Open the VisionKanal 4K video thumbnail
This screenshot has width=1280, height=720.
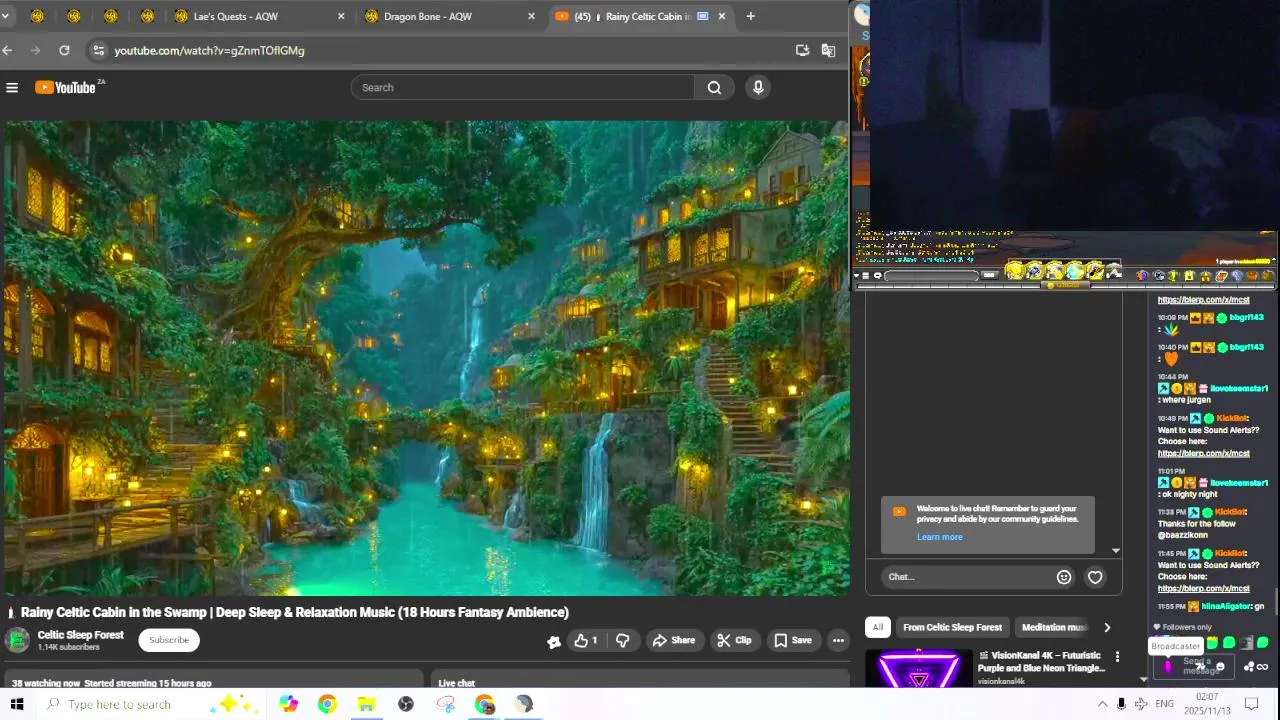click(x=918, y=668)
